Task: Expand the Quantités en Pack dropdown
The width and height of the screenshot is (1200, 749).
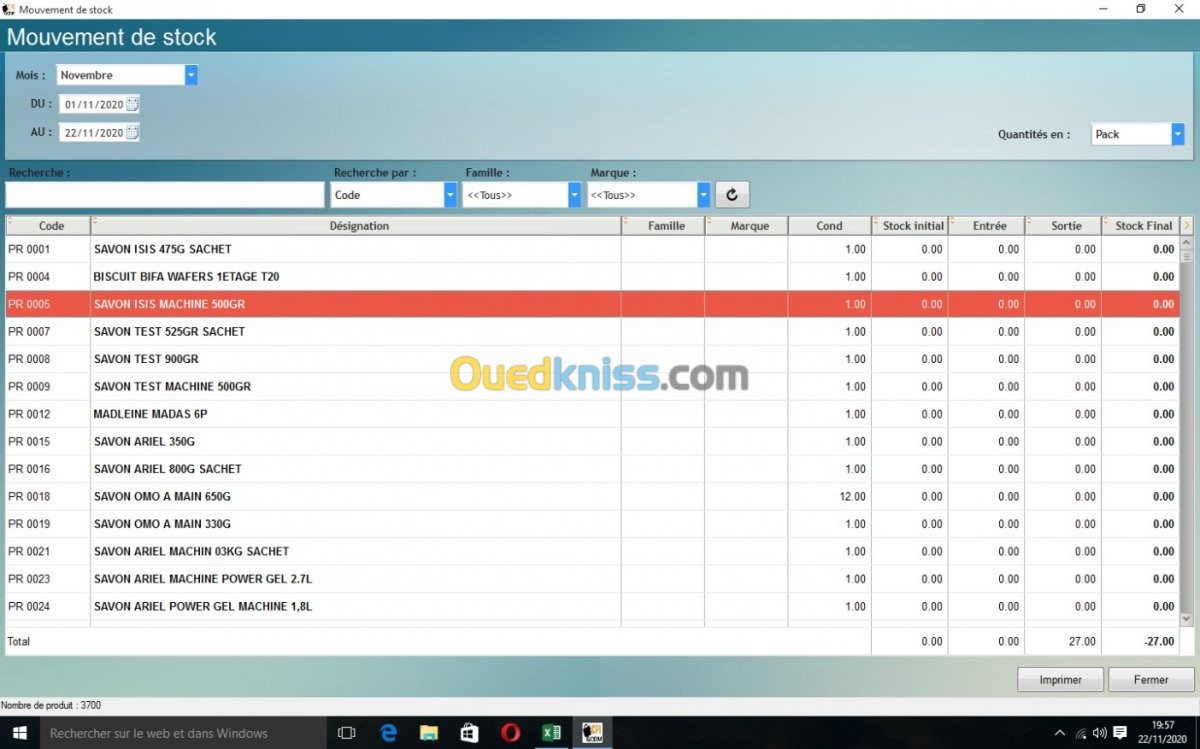Action: click(1178, 134)
